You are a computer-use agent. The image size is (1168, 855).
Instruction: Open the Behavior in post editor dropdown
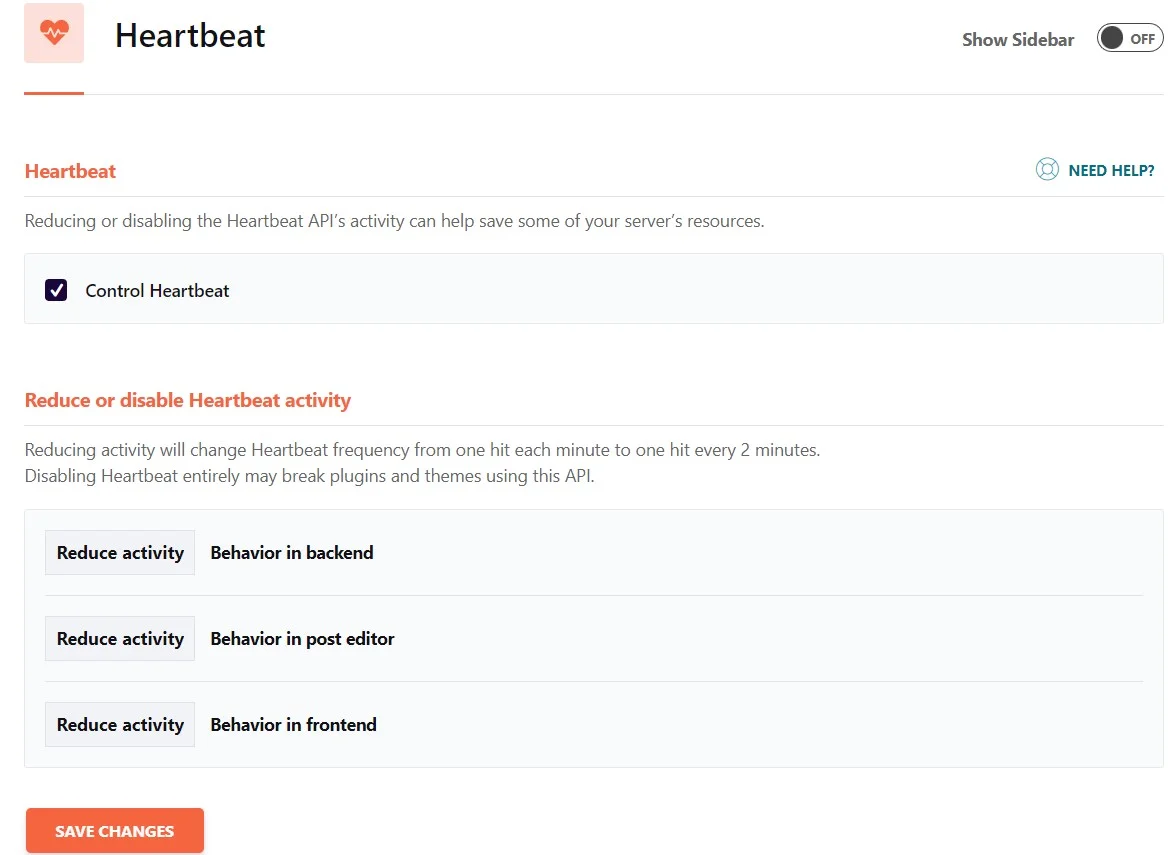click(x=120, y=638)
